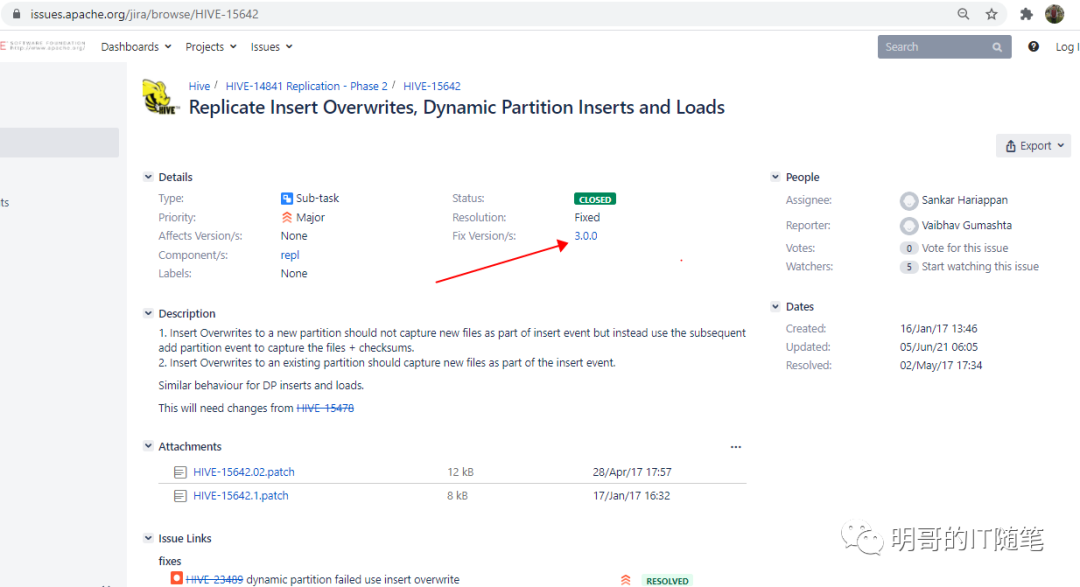1080x587 pixels.
Task: Click the Major priority arrows icon
Action: coord(287,217)
